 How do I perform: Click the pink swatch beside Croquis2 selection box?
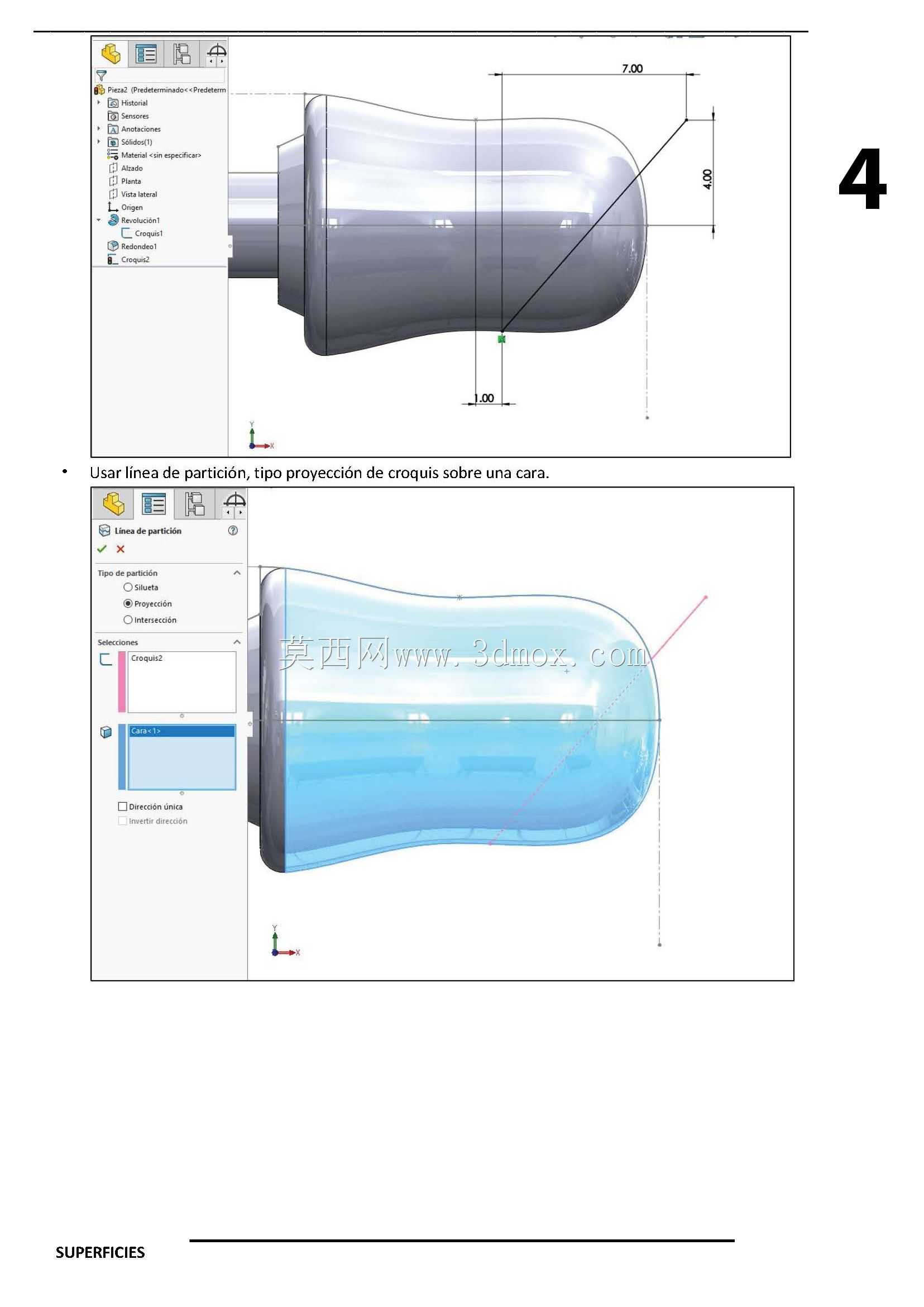point(122,682)
